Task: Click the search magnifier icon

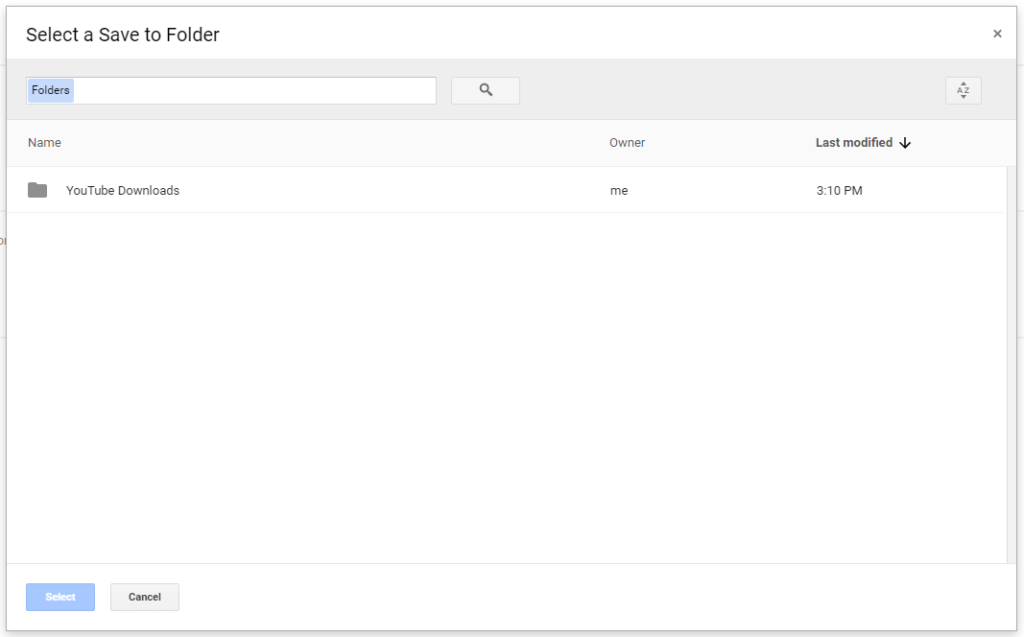Action: 485,90
